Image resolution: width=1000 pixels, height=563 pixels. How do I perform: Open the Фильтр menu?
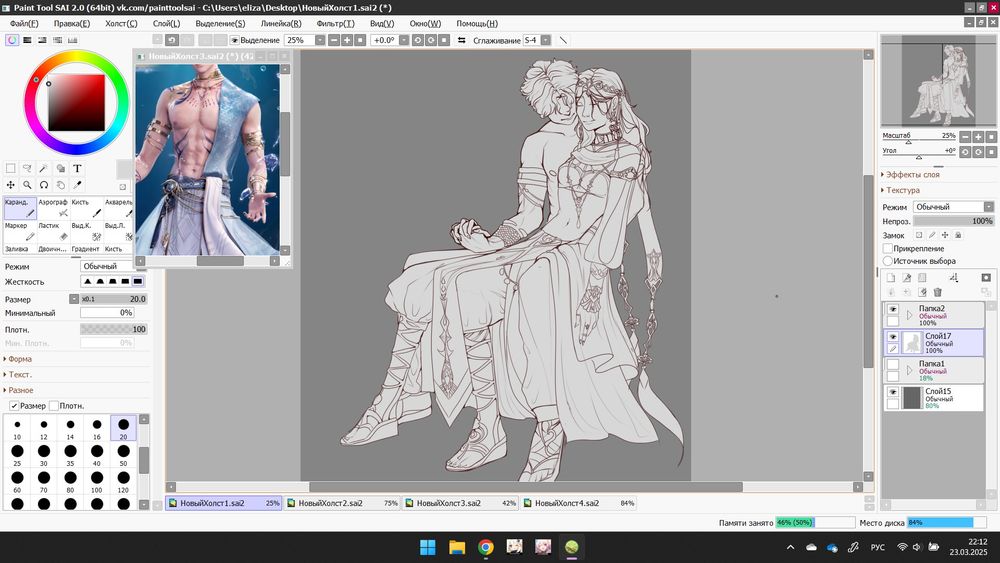(x=335, y=23)
